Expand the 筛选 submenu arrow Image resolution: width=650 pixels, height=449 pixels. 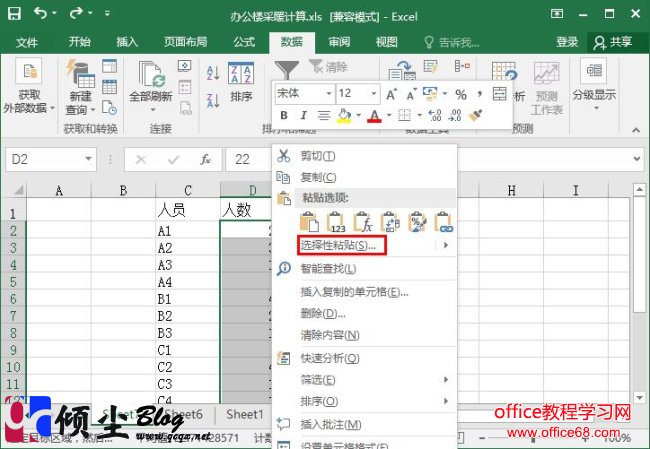(x=446, y=379)
